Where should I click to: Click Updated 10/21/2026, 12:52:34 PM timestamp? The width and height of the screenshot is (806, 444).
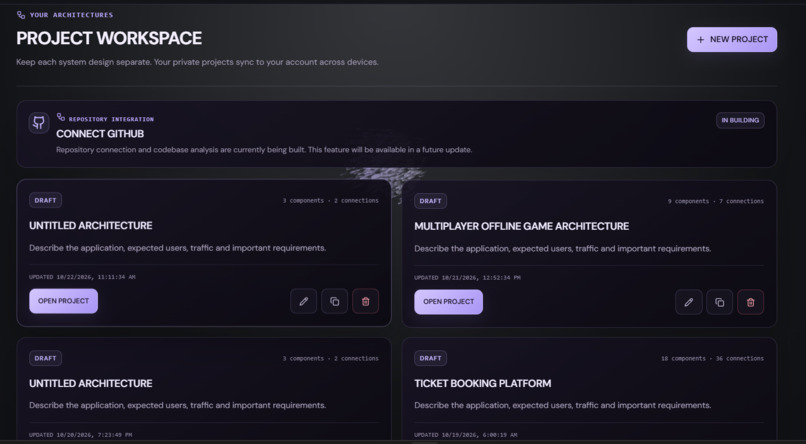(467, 278)
